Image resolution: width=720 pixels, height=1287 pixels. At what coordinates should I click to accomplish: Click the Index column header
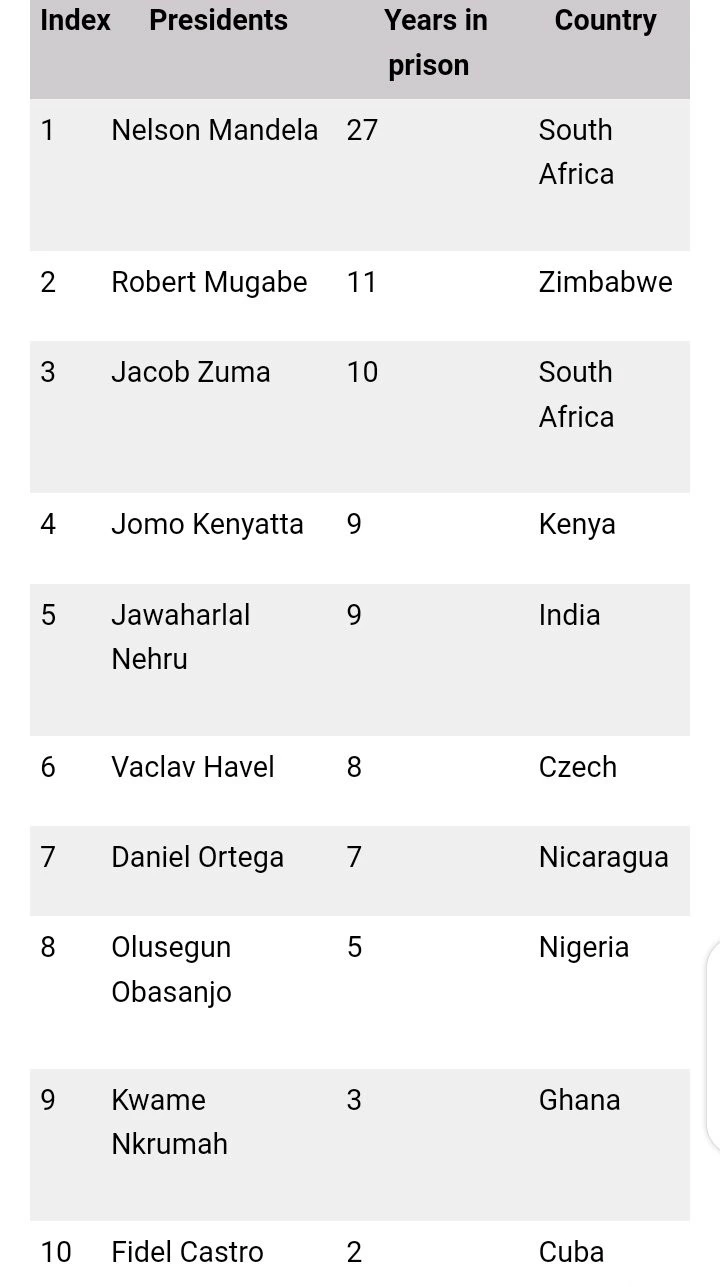75,21
